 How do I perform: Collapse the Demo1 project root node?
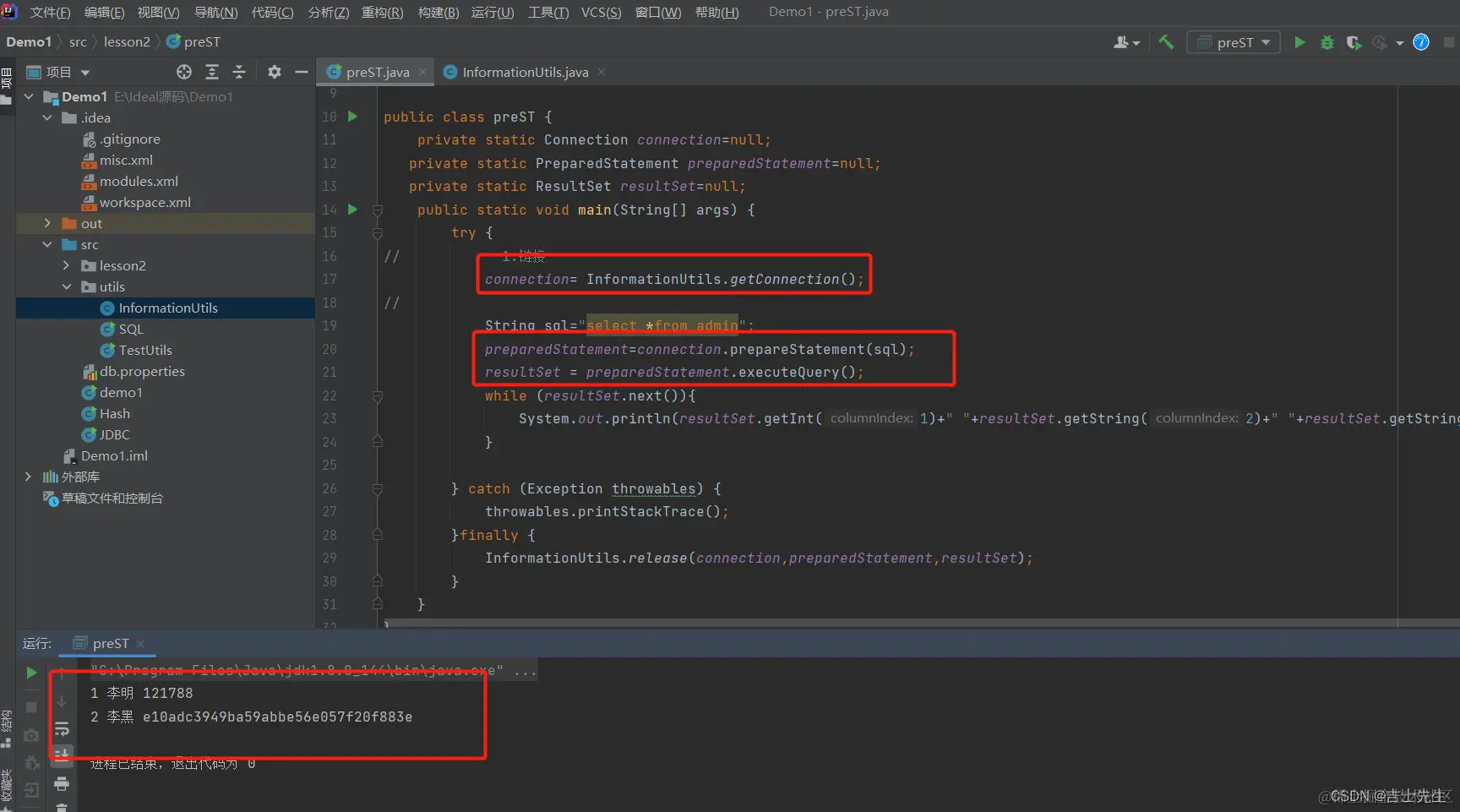(29, 97)
